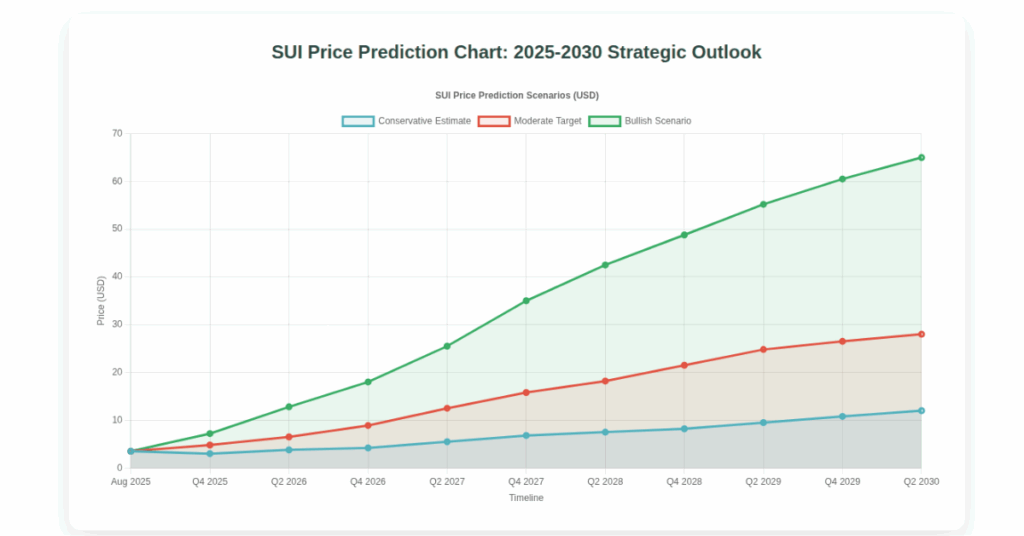Image resolution: width=1024 pixels, height=536 pixels.
Task: Click the SUI Price Prediction Scenarios subtitle
Action: point(517,95)
